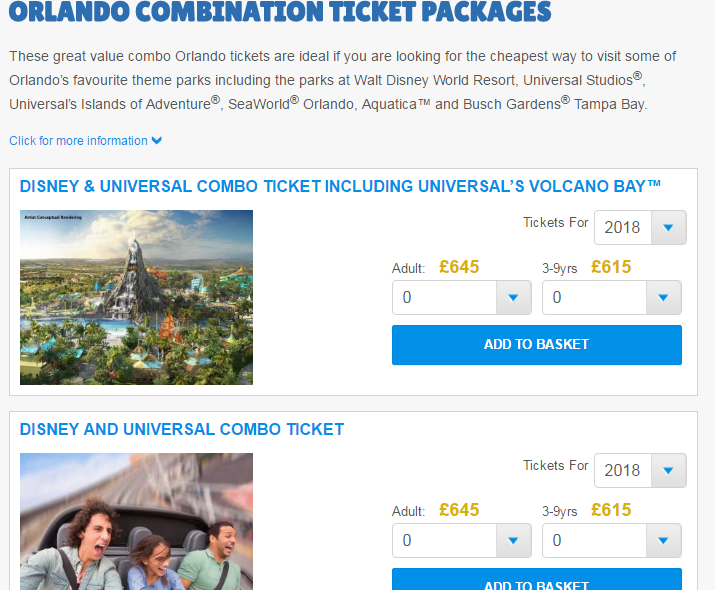The height and width of the screenshot is (599, 715).
Task: Open Adult quantity dropdown for Disney Universal Combo
Action: pos(461,540)
